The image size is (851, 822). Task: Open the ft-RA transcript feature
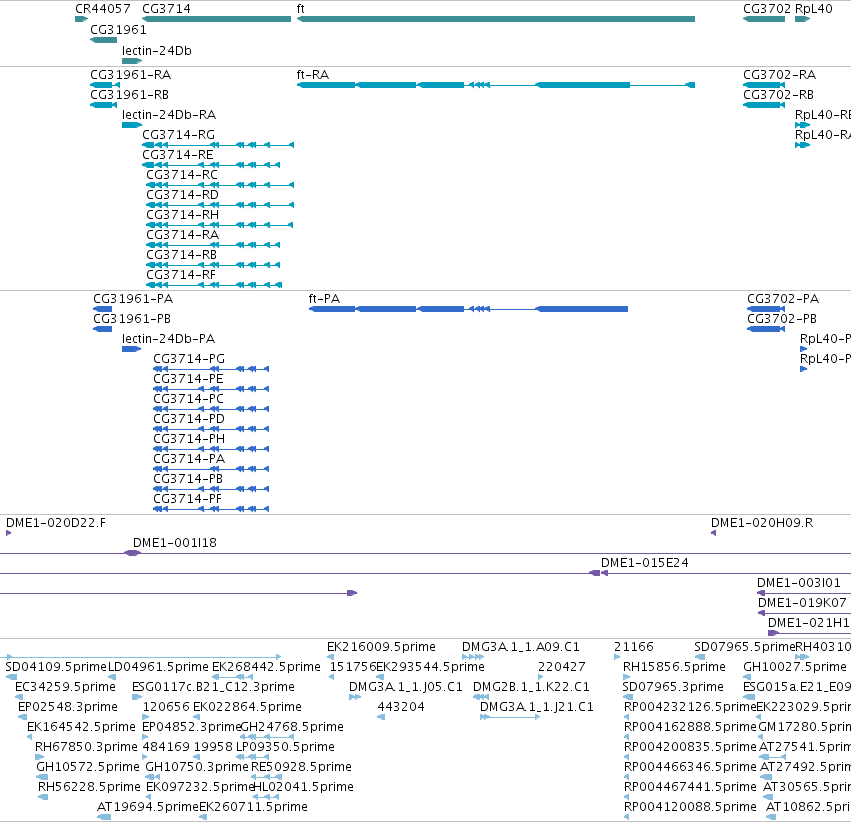[496, 85]
